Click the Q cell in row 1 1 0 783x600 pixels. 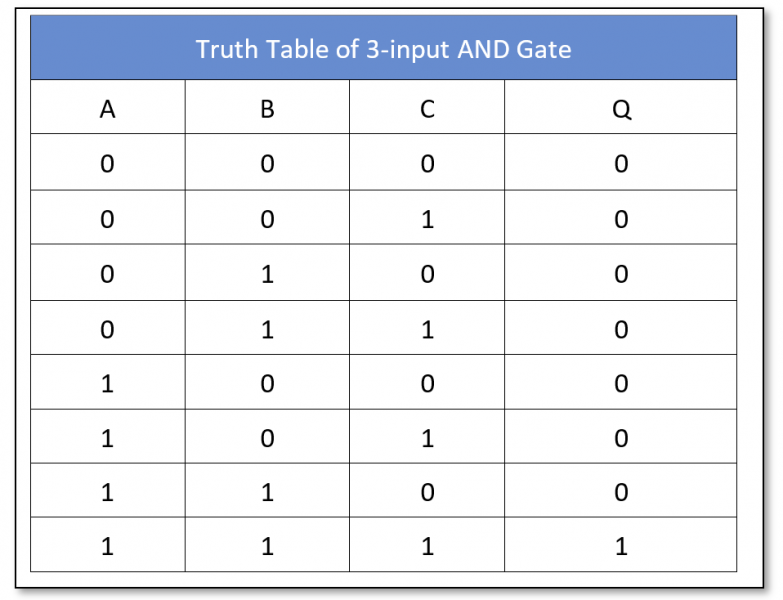[621, 490]
